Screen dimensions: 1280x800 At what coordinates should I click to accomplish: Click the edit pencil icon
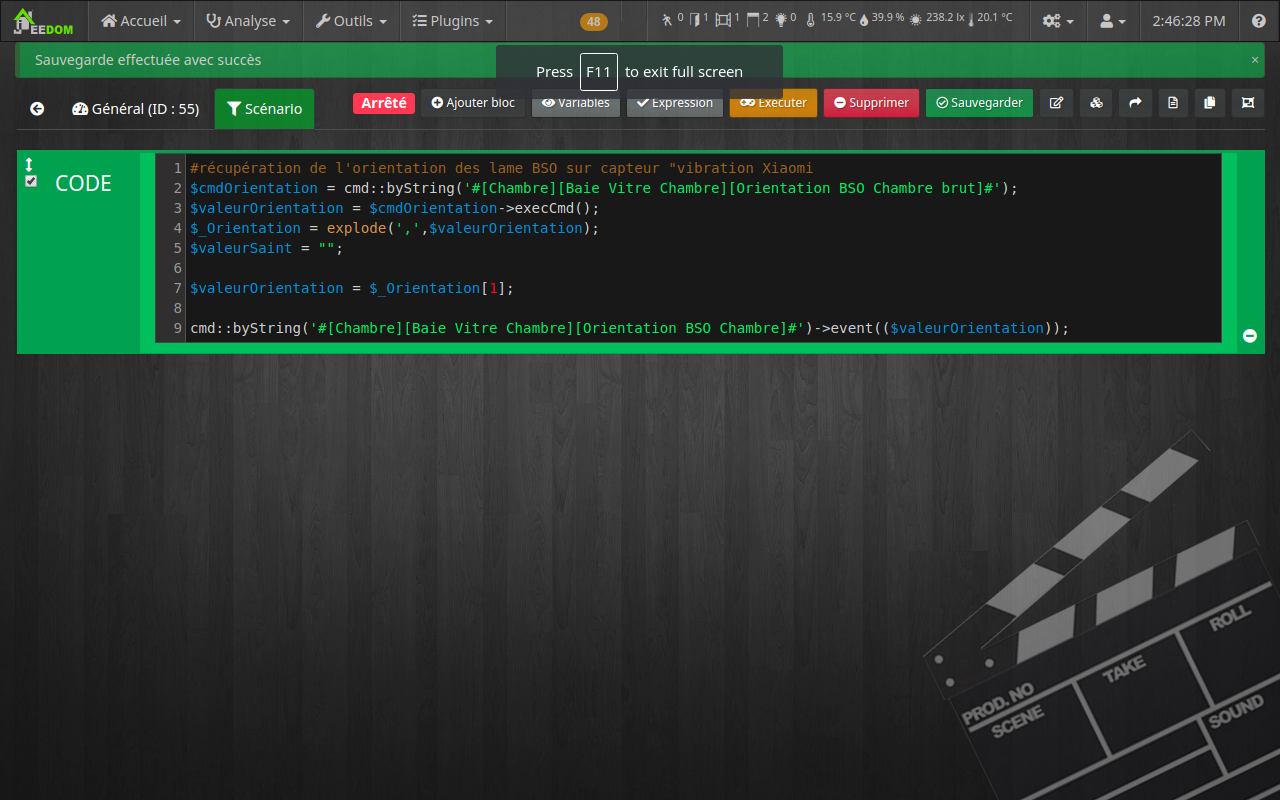tap(1056, 103)
